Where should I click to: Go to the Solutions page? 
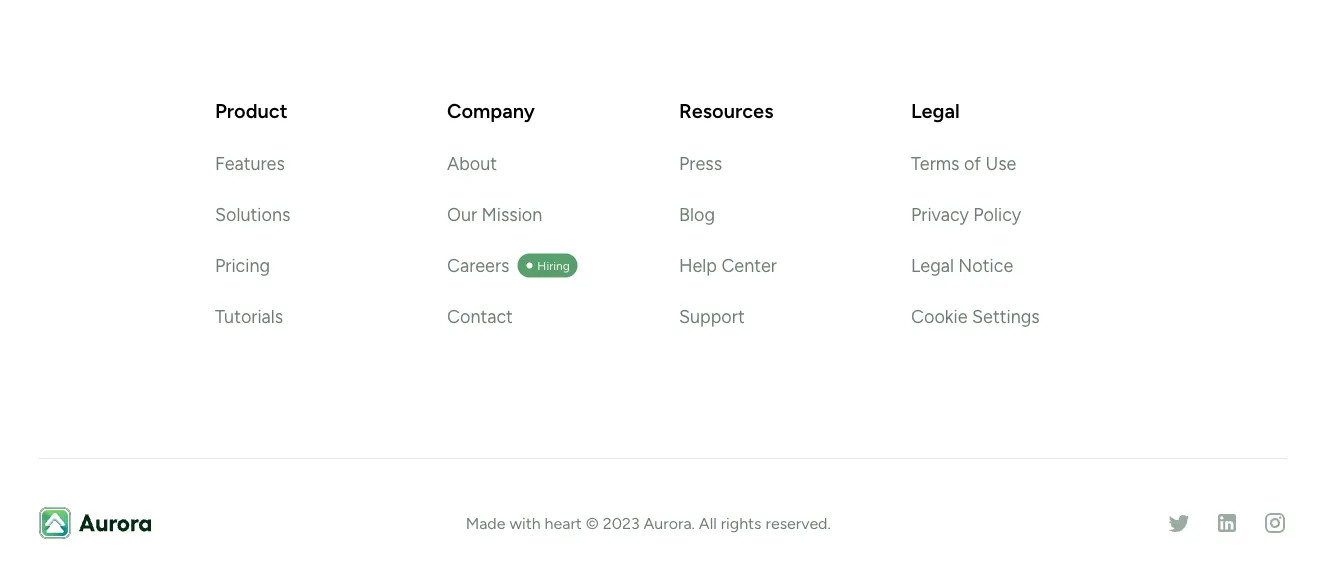(x=253, y=215)
